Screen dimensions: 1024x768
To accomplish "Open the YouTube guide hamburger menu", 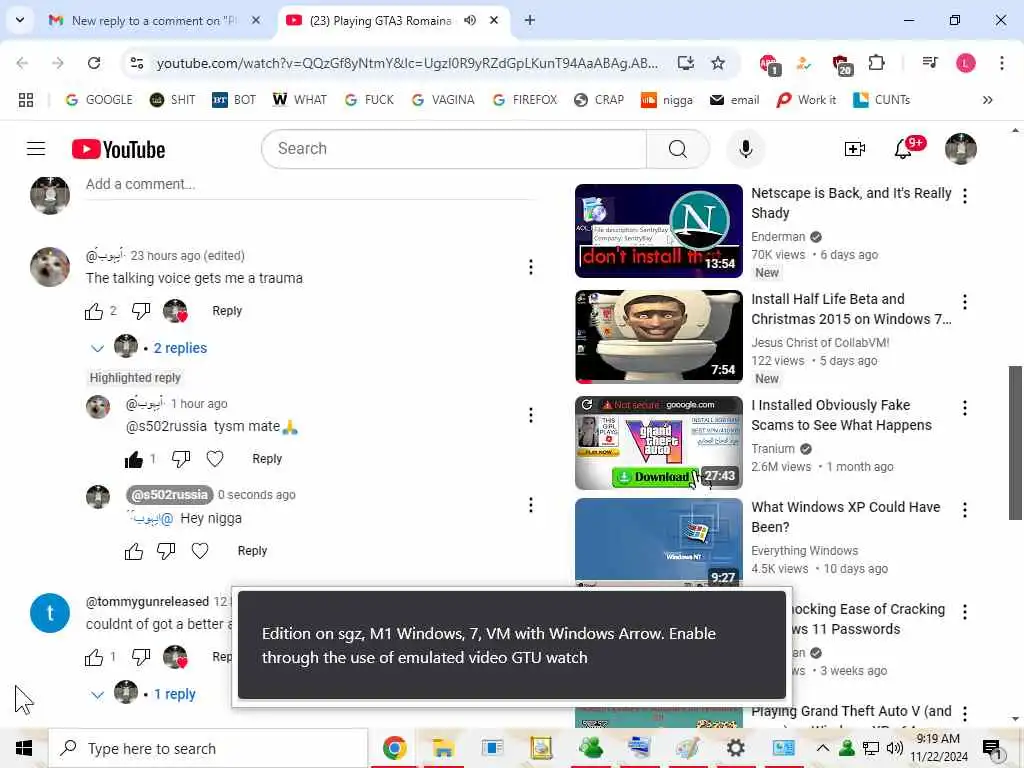I will [x=36, y=149].
